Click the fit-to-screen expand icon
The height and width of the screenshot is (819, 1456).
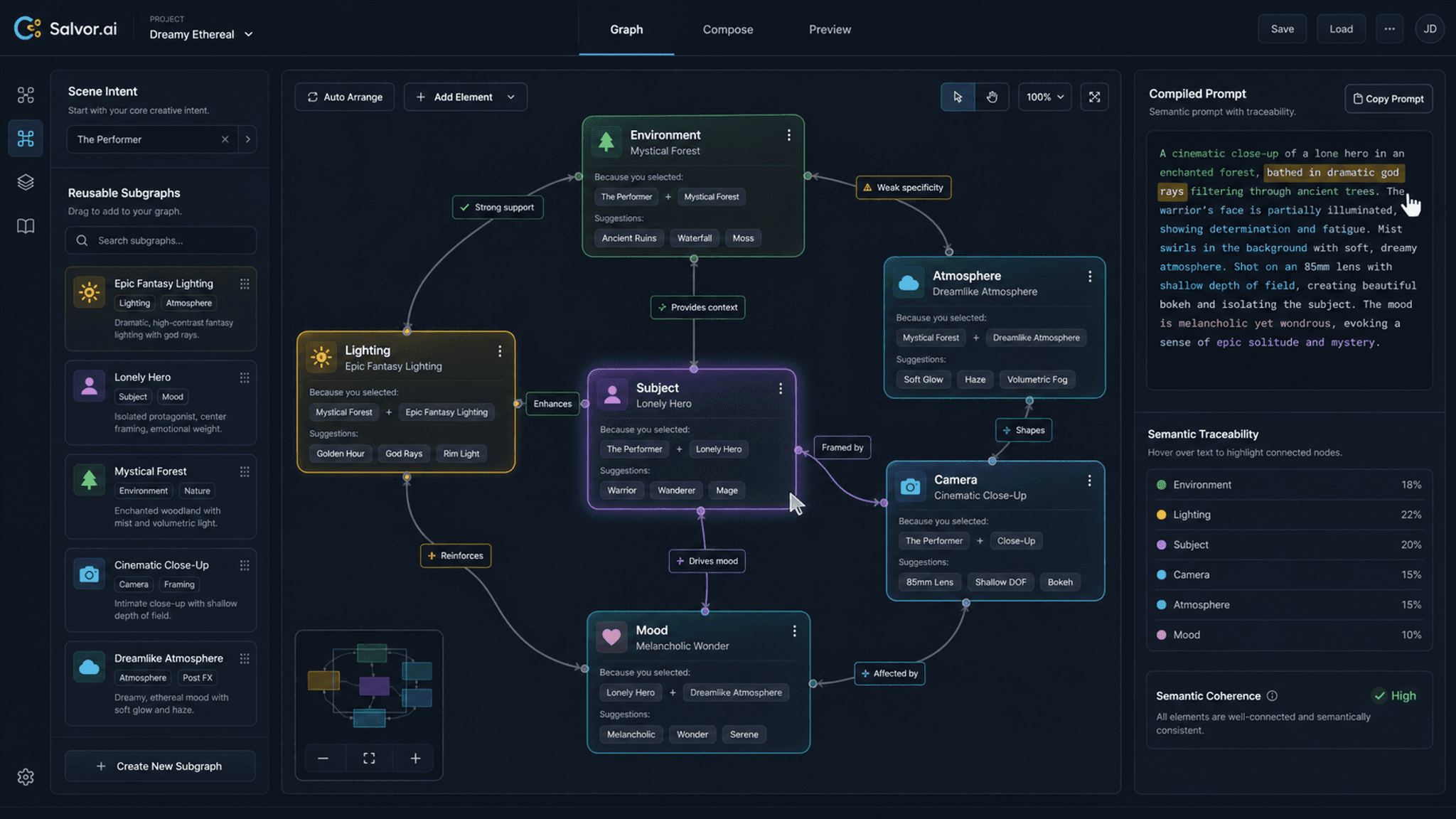pyautogui.click(x=1095, y=97)
